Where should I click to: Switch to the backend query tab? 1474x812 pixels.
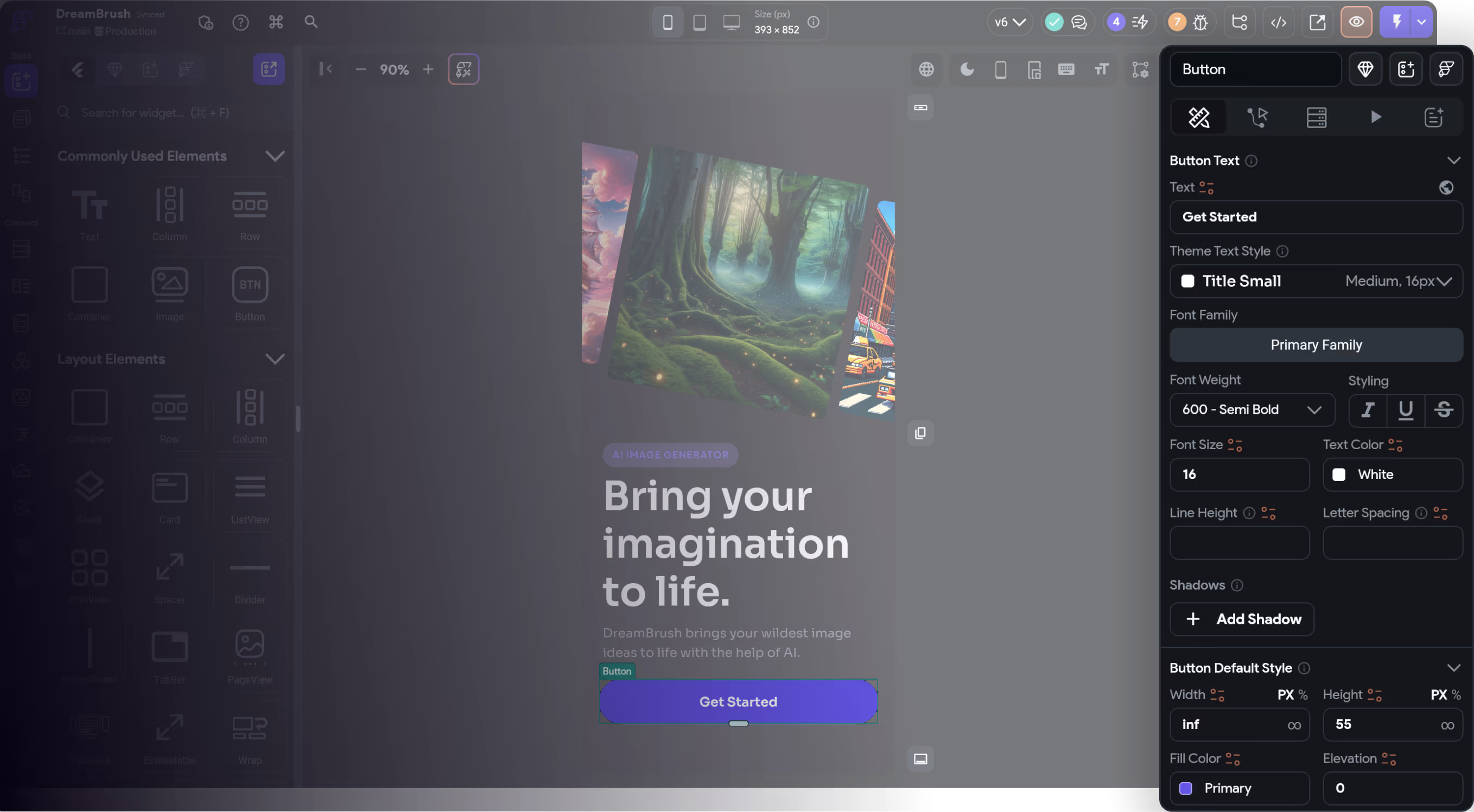tap(1316, 117)
